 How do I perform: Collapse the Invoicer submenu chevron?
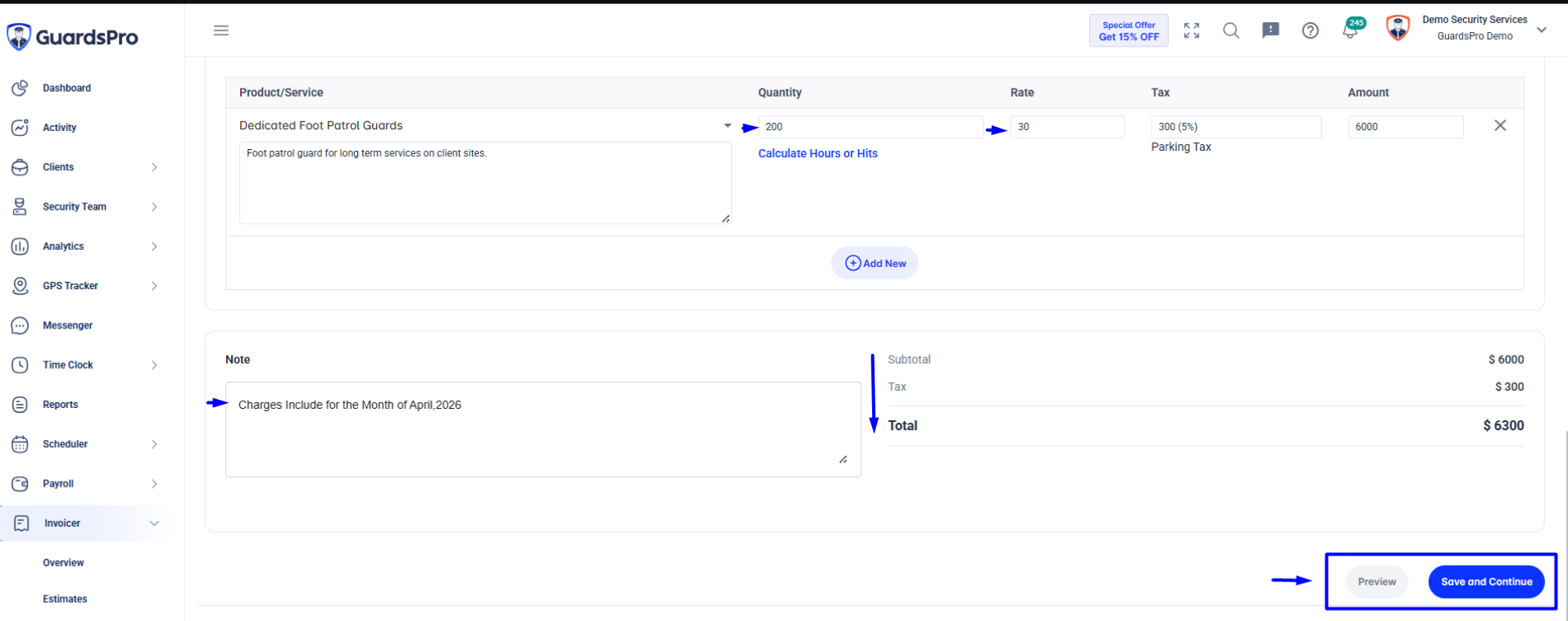(154, 523)
